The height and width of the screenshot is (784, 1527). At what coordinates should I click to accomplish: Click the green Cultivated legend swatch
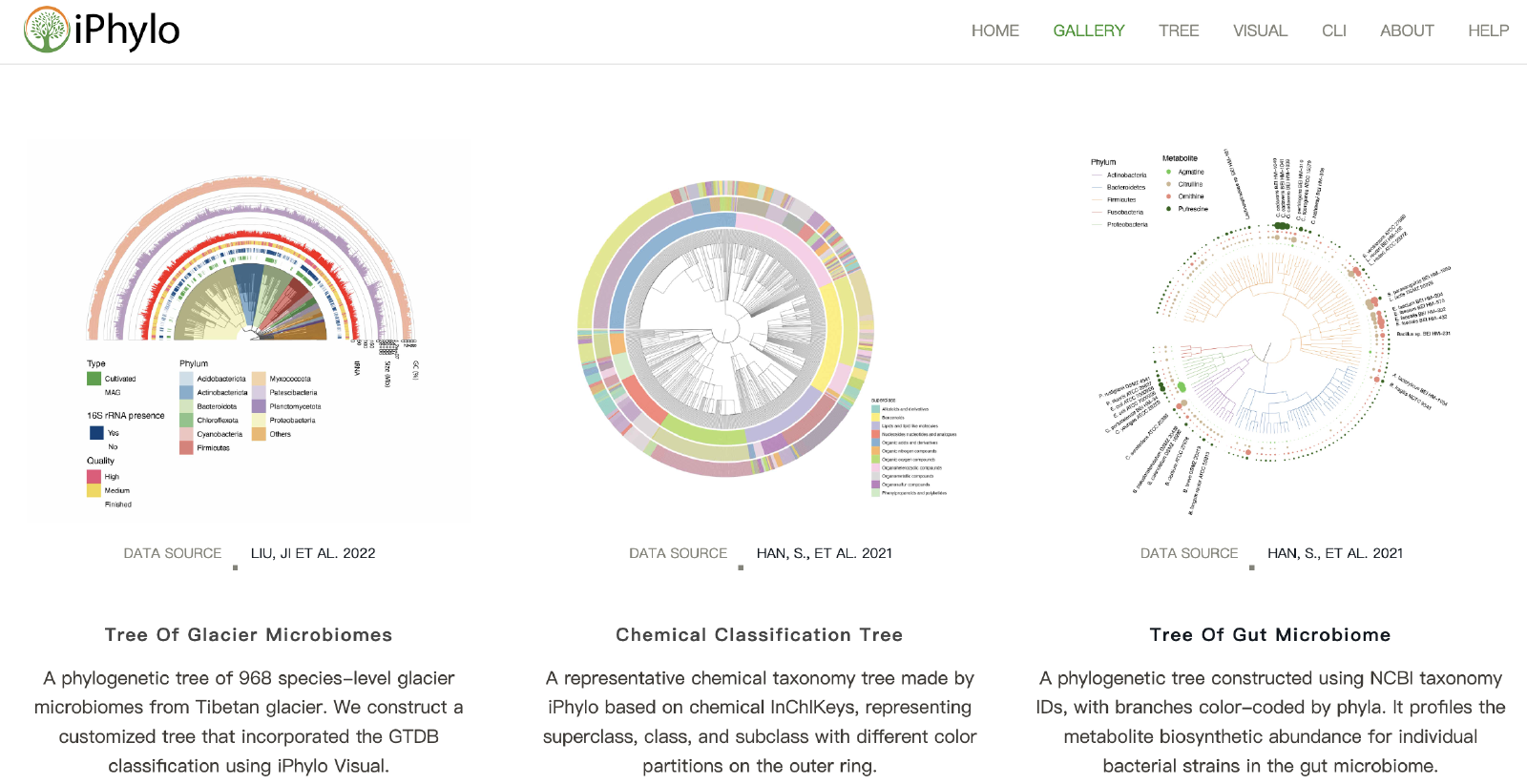pyautogui.click(x=94, y=379)
